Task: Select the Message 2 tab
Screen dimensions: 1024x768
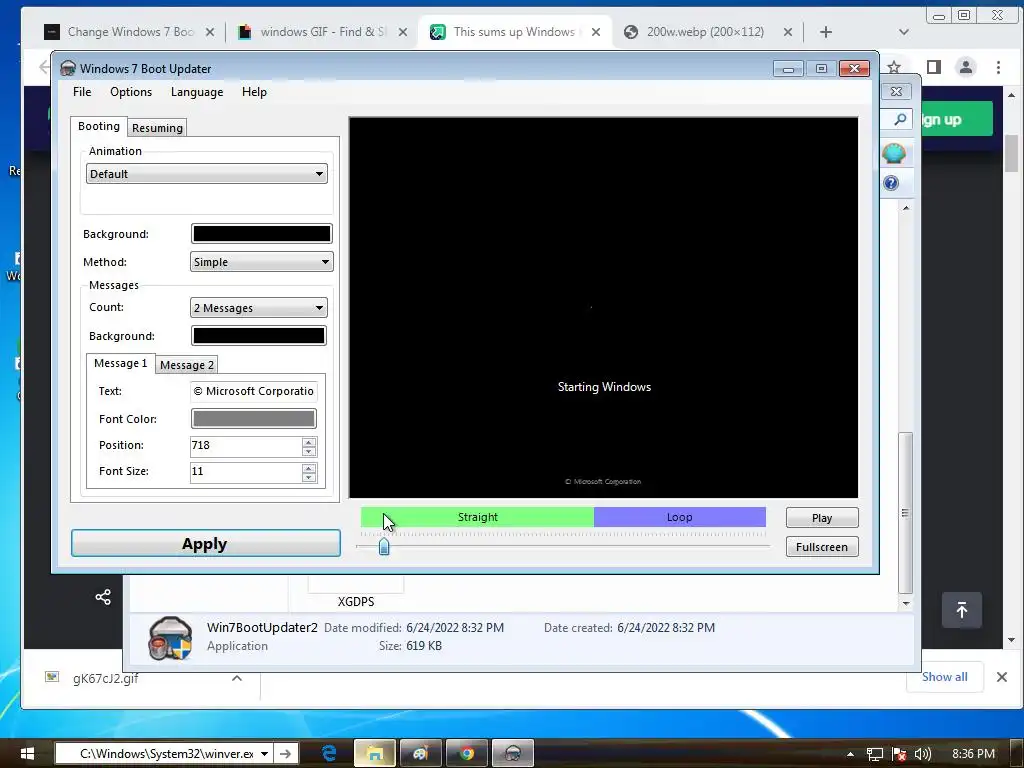Action: pos(187,365)
